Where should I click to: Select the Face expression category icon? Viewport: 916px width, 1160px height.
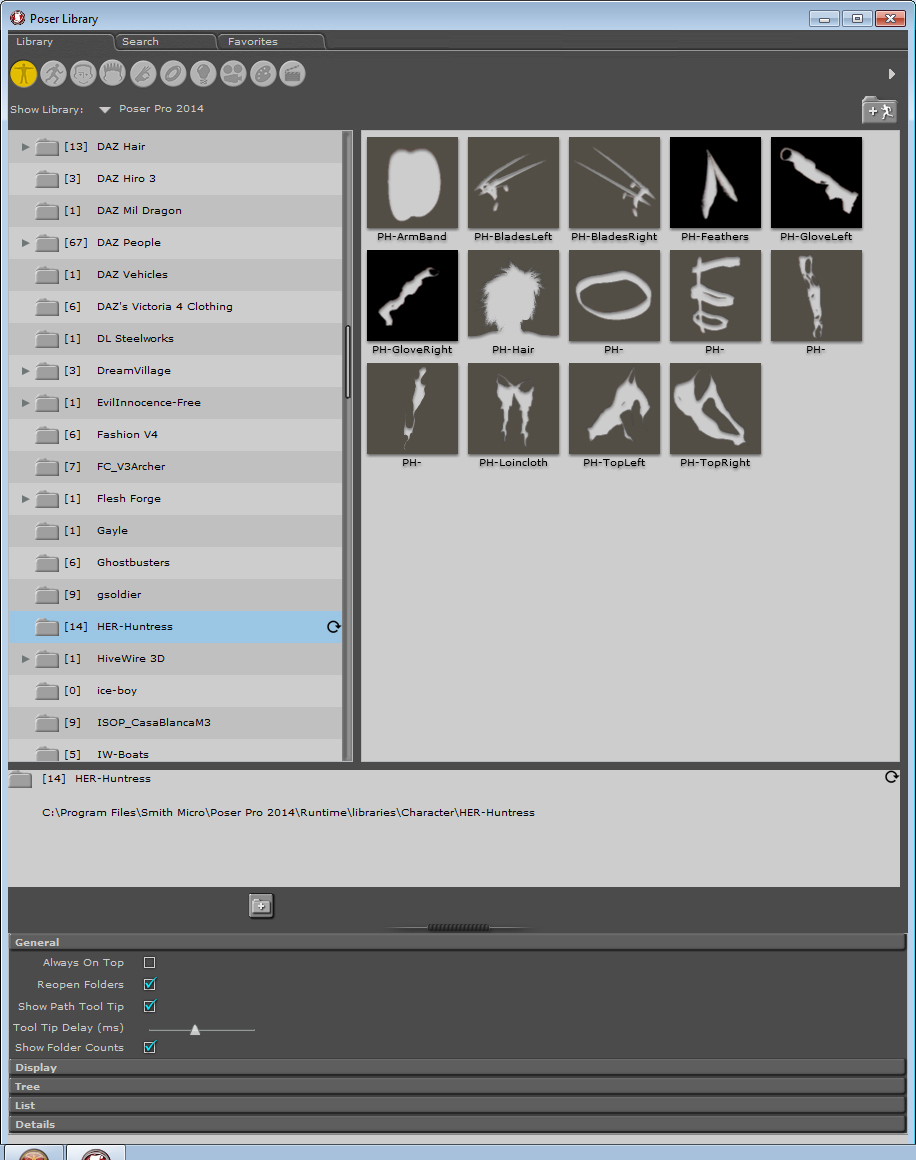click(84, 73)
